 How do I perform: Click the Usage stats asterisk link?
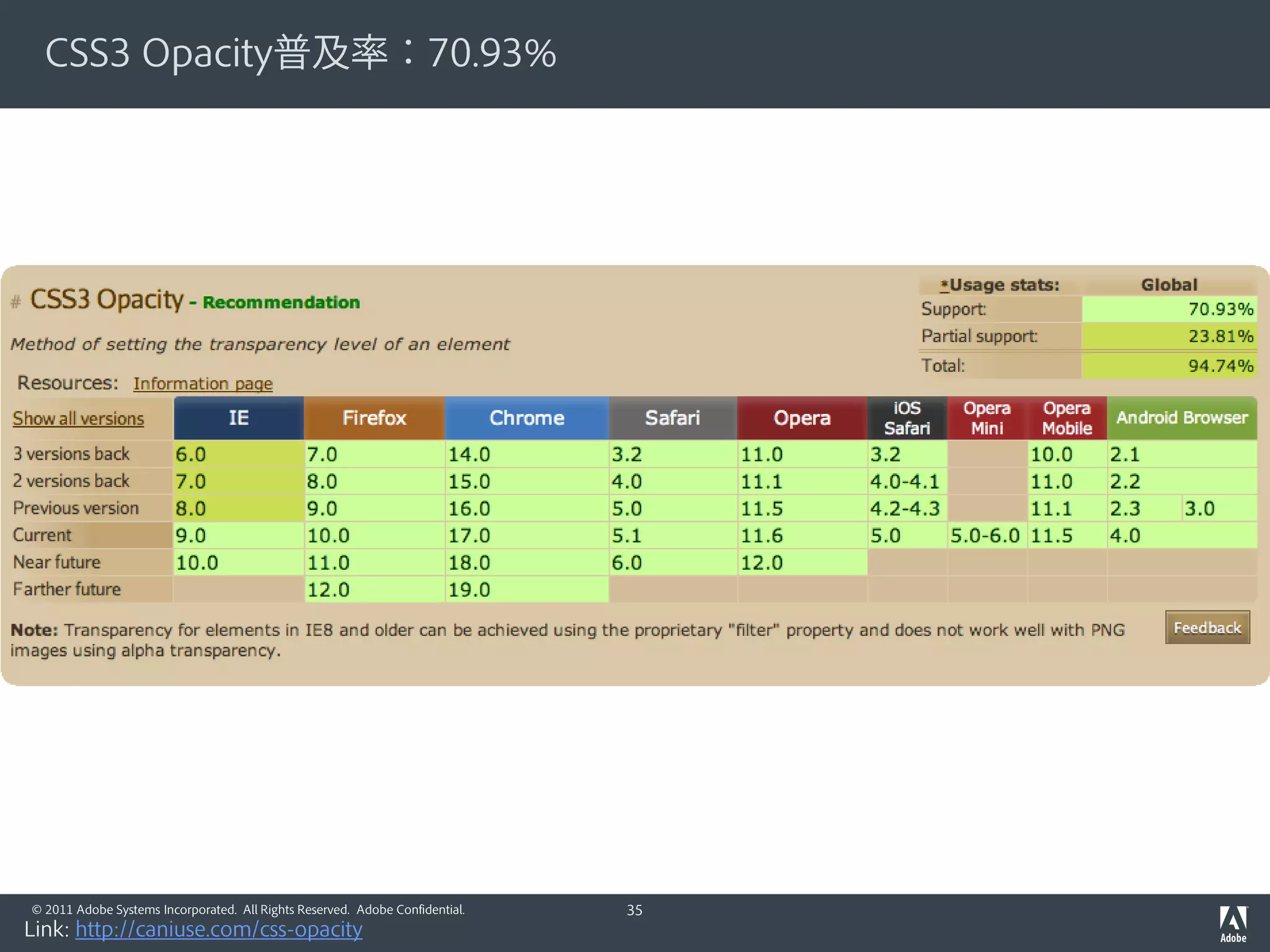[944, 285]
